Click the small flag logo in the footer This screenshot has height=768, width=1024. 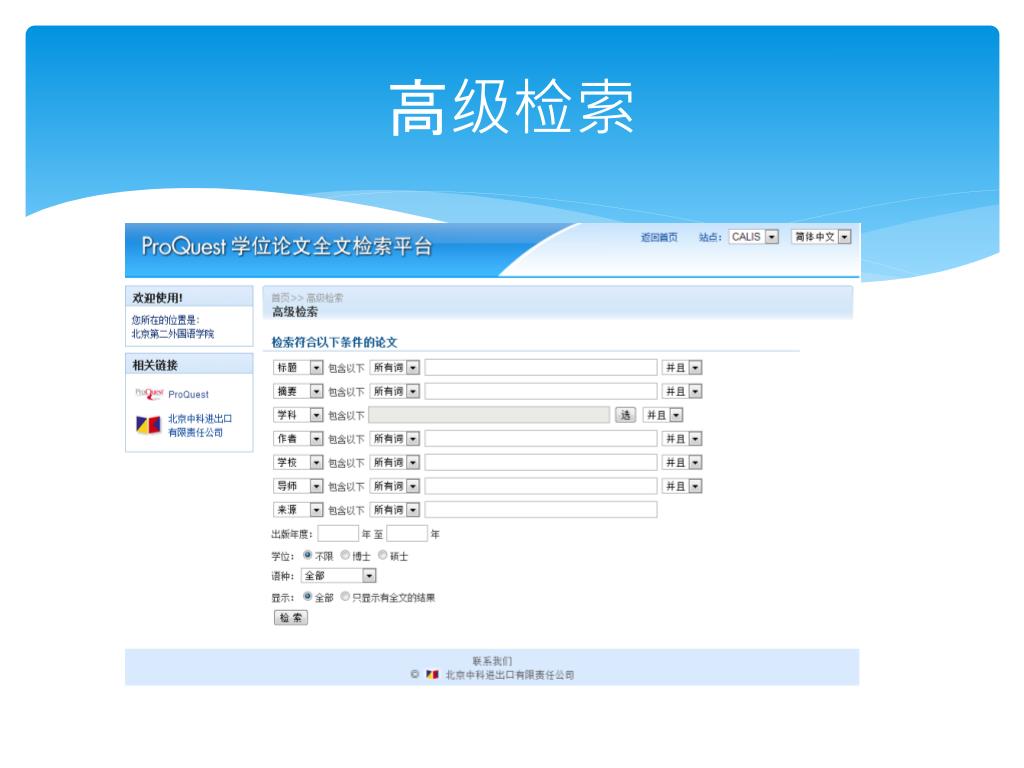tap(432, 675)
